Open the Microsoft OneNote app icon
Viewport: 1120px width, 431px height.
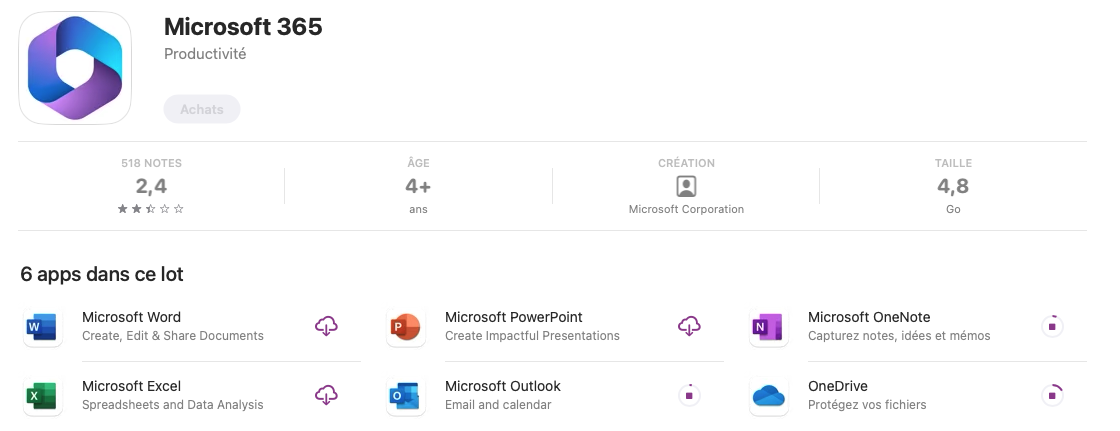[x=769, y=327]
